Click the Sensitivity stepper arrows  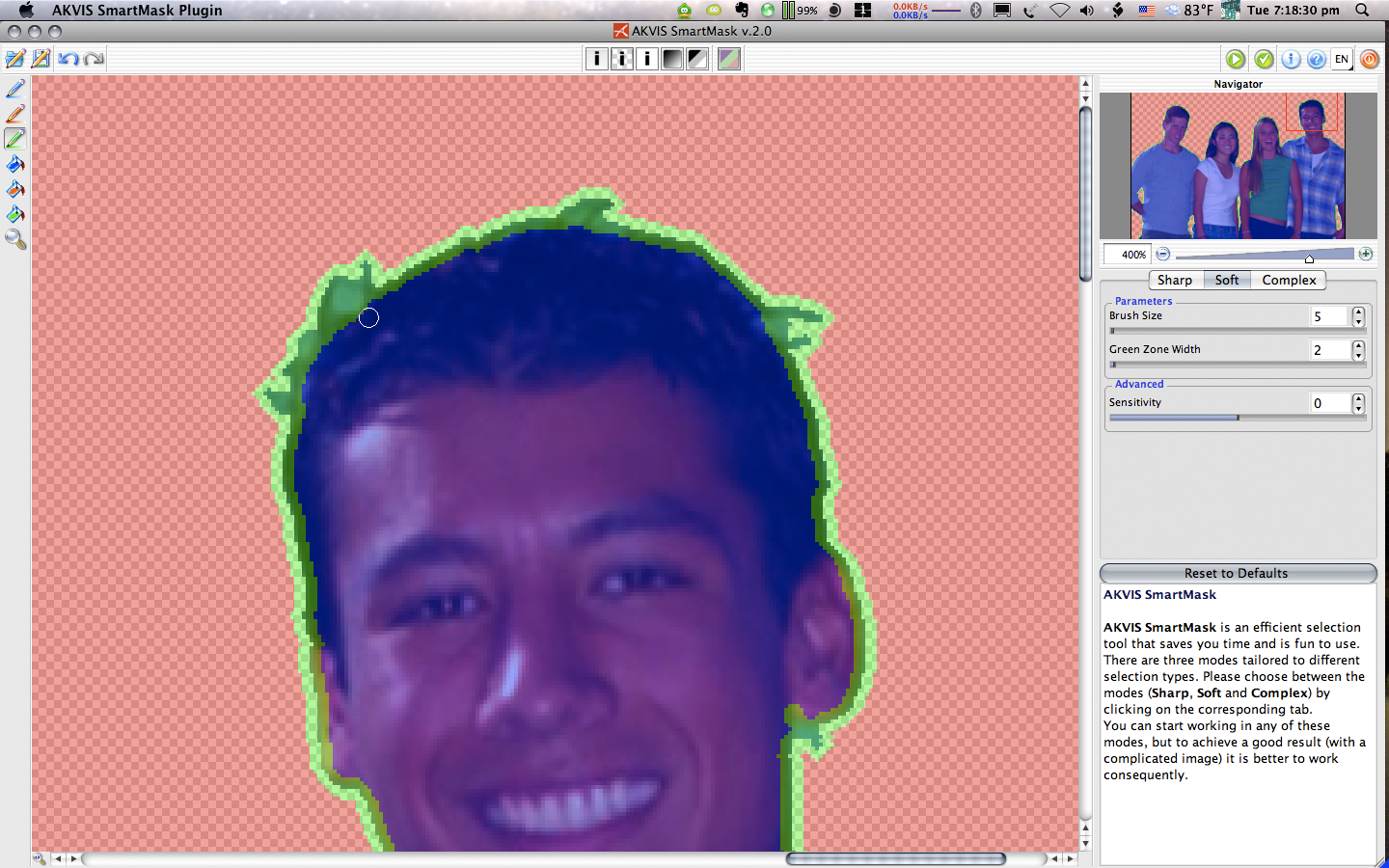(1358, 403)
